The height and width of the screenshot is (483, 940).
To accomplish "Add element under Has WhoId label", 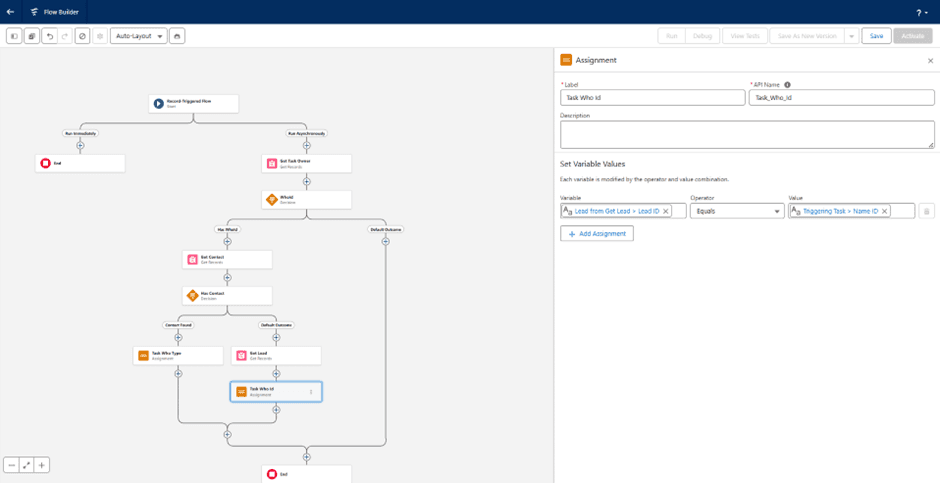I will click(x=227, y=242).
